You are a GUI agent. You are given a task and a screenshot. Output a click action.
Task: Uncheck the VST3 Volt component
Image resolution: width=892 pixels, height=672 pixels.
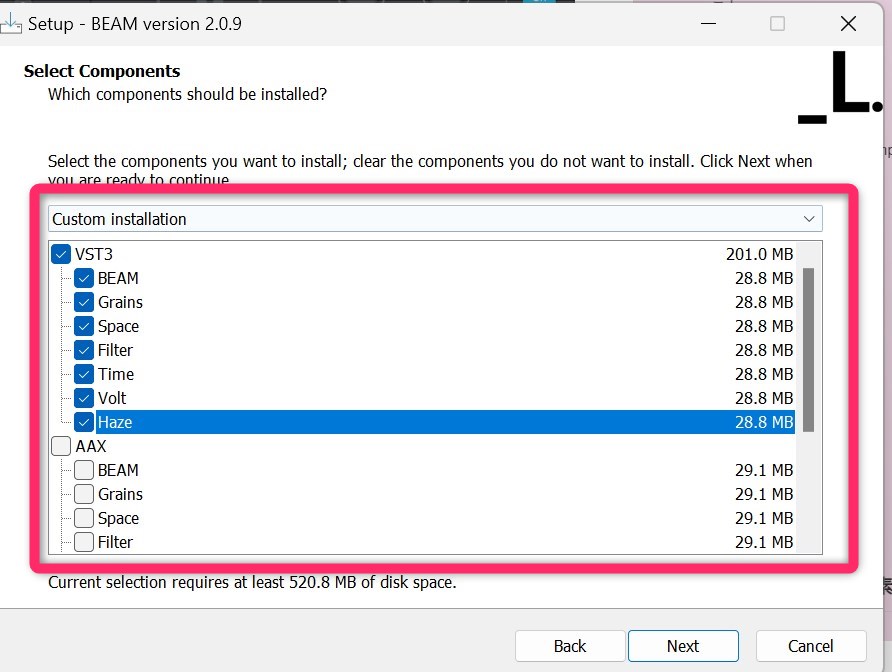[84, 398]
